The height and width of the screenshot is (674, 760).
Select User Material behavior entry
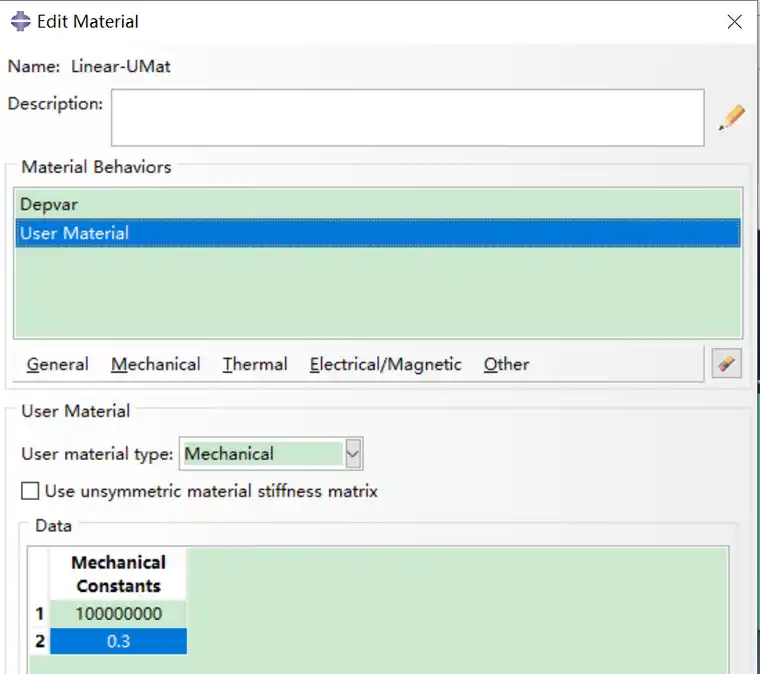pyautogui.click(x=75, y=233)
